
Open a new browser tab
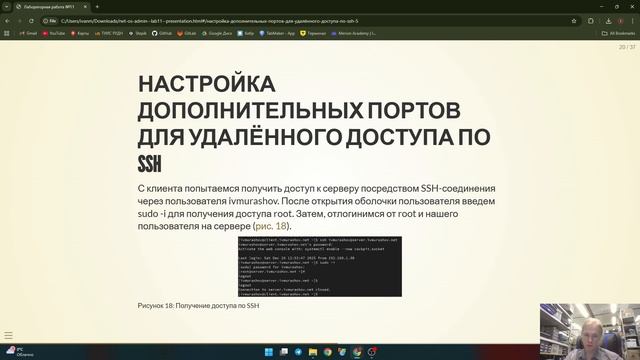97,7
